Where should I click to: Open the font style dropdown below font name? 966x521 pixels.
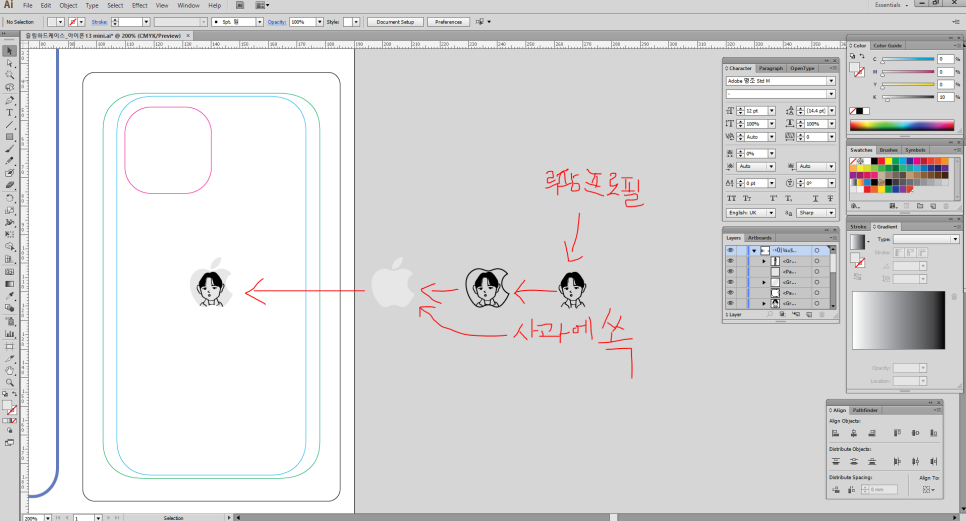[831, 94]
